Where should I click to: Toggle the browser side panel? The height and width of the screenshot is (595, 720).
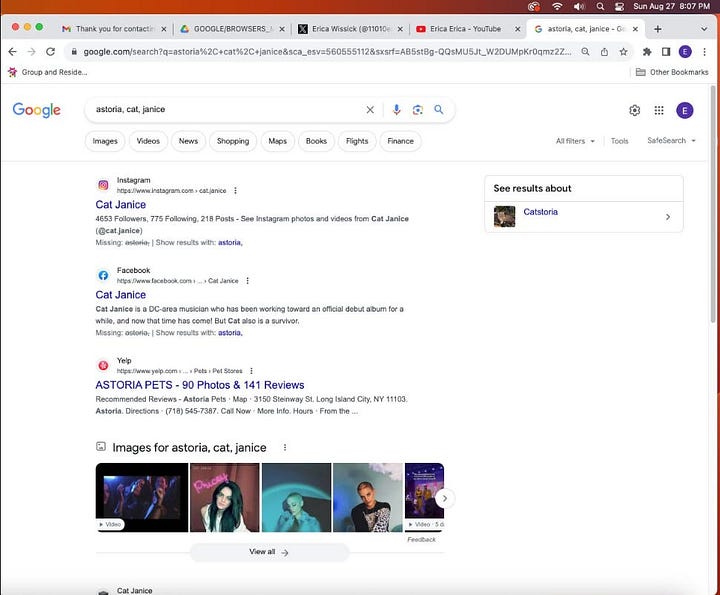tap(666, 52)
